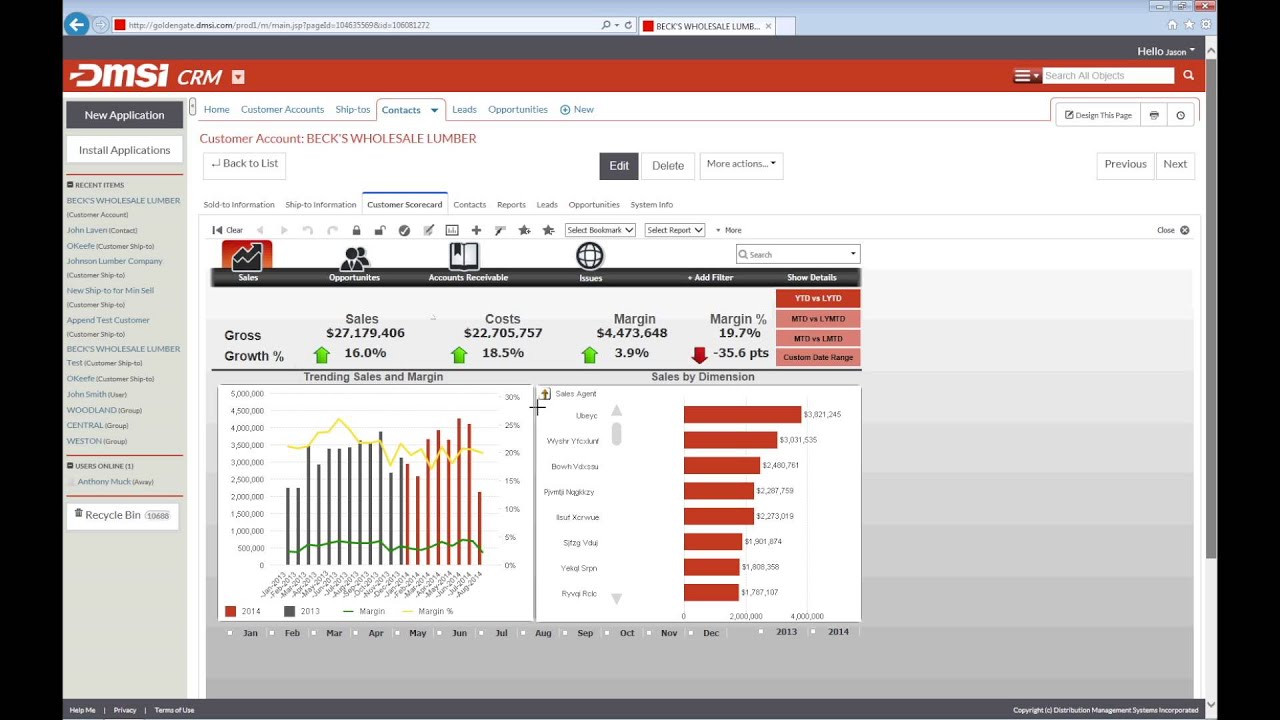Click the Close X icon on scorecard

[1185, 230]
